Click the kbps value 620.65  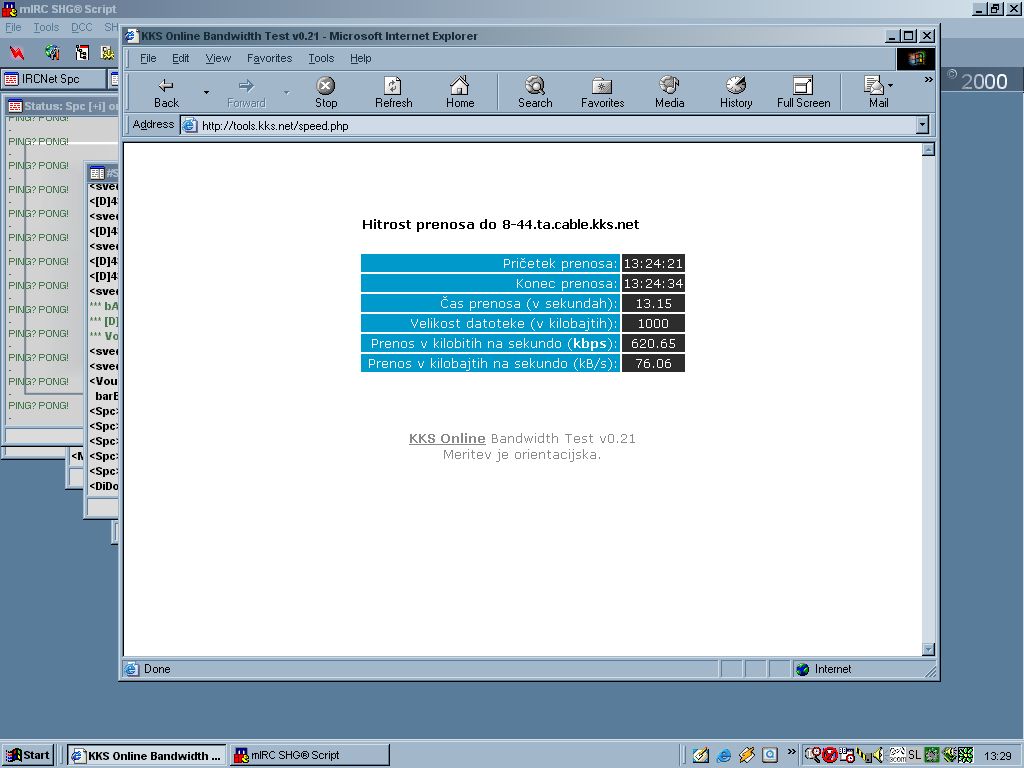point(653,344)
